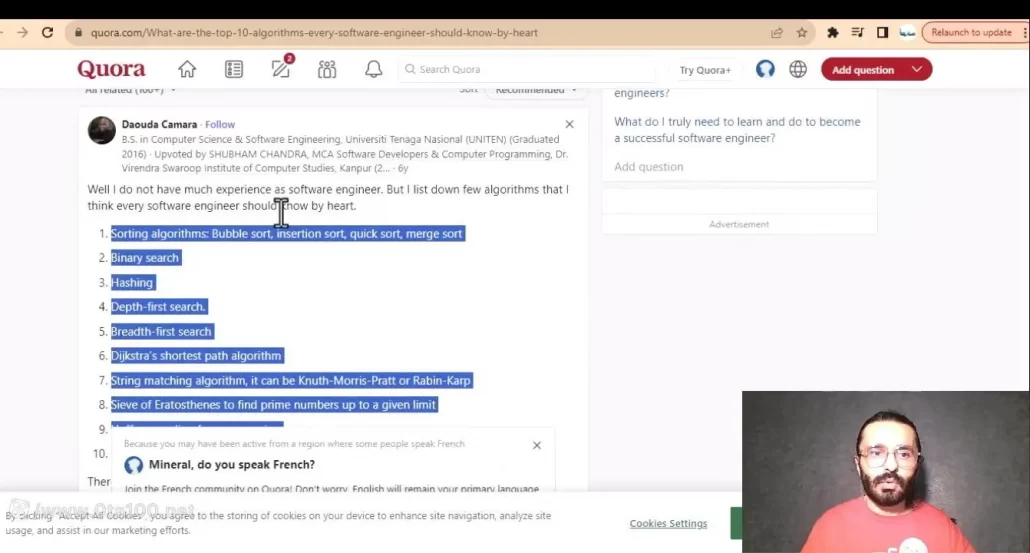Click the Quora profile avatar icon
The height and width of the screenshot is (553, 1030).
765,70
